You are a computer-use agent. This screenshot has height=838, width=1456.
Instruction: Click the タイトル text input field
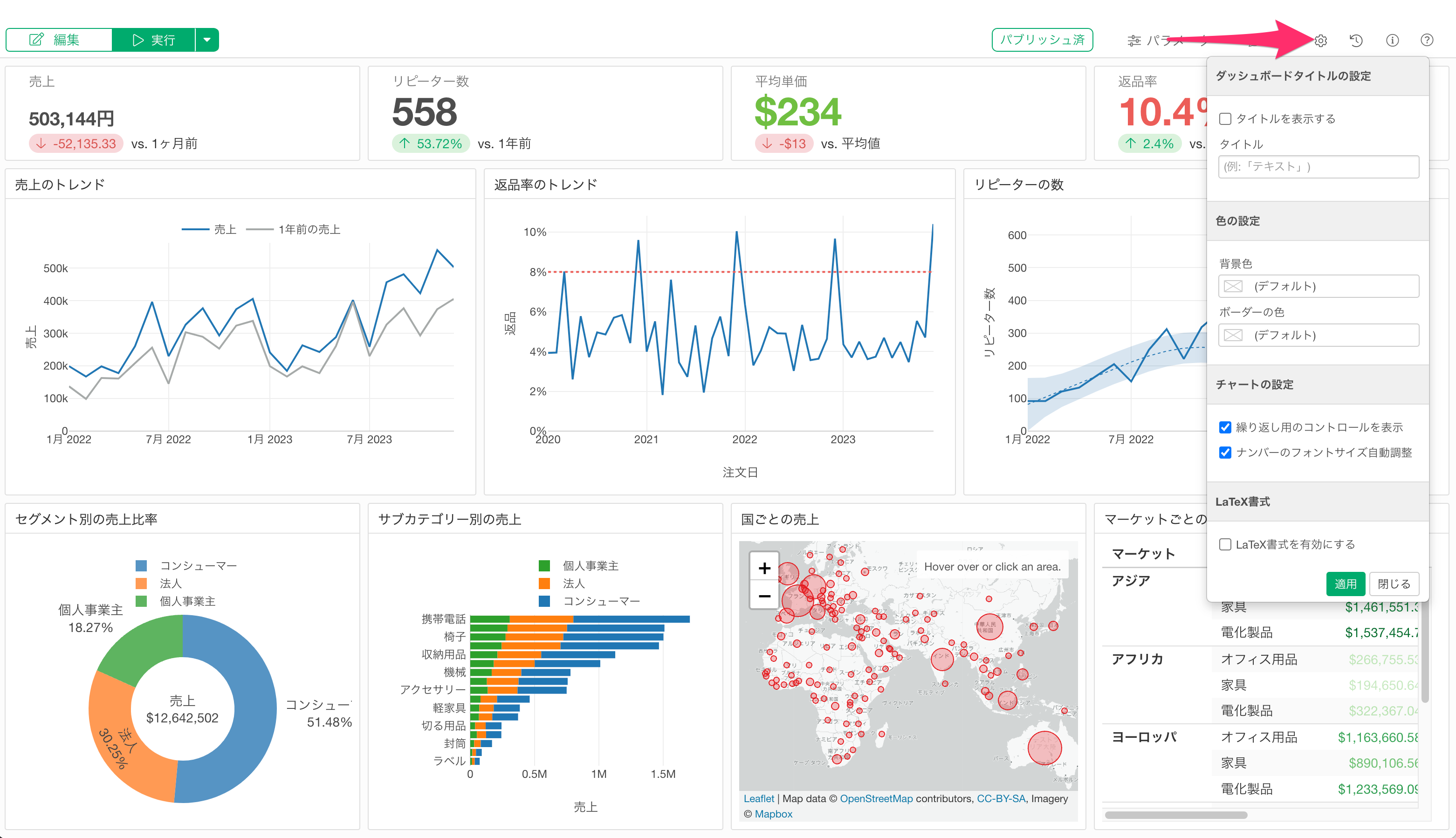point(1318,167)
